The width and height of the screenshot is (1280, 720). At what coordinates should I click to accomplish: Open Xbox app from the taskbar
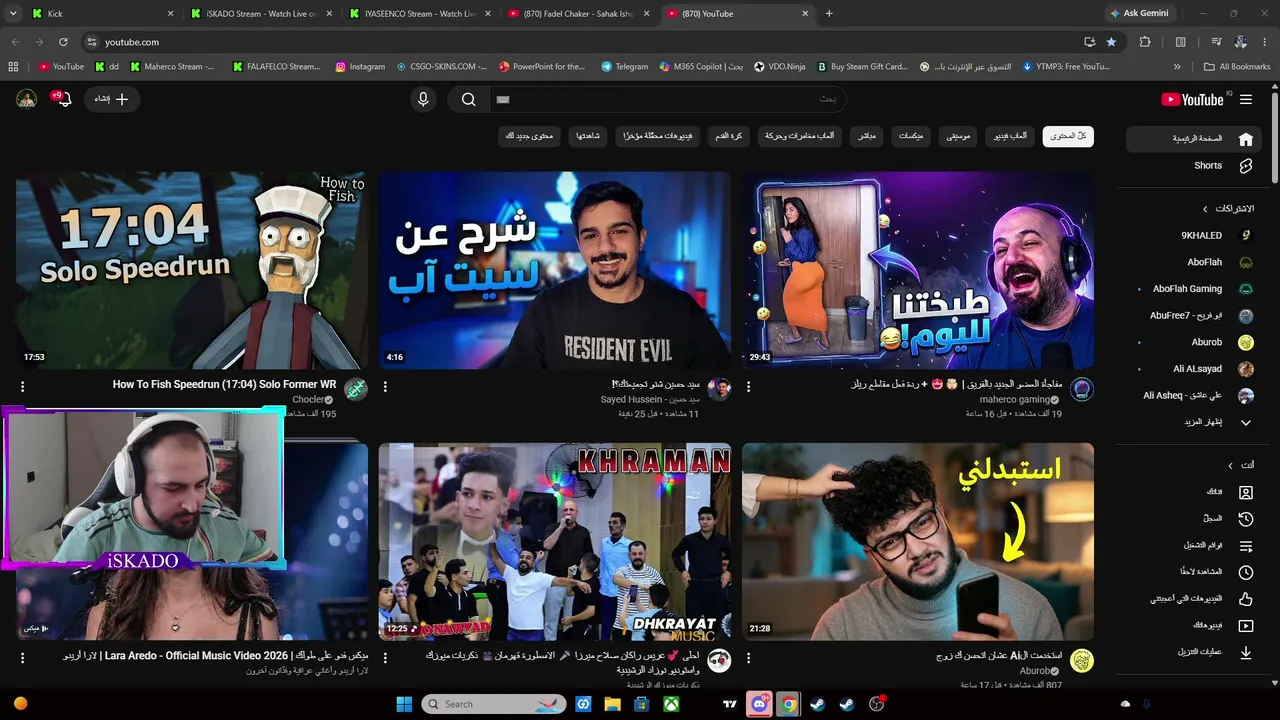pos(671,704)
